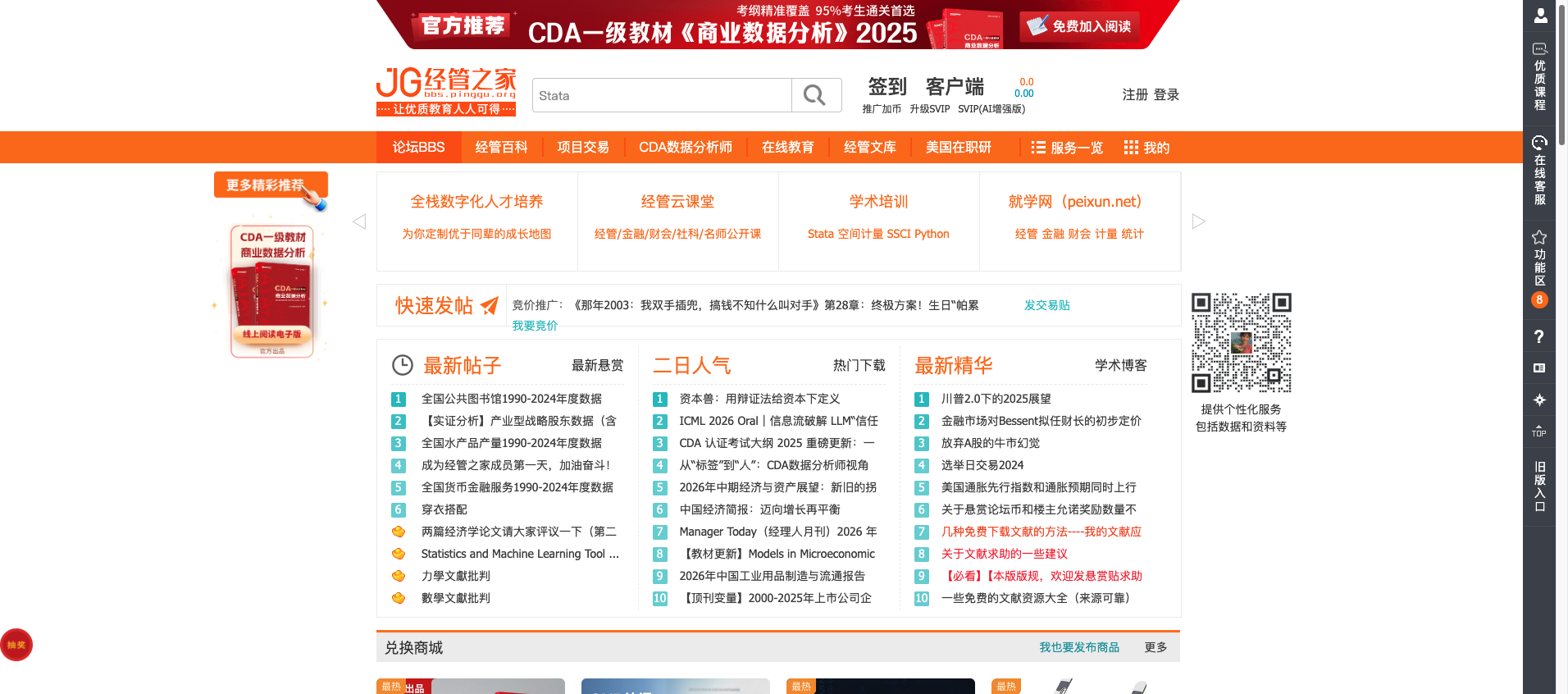Click the TOP back-to-top icon
Image resolution: width=1568 pixels, height=694 pixels.
point(1539,430)
